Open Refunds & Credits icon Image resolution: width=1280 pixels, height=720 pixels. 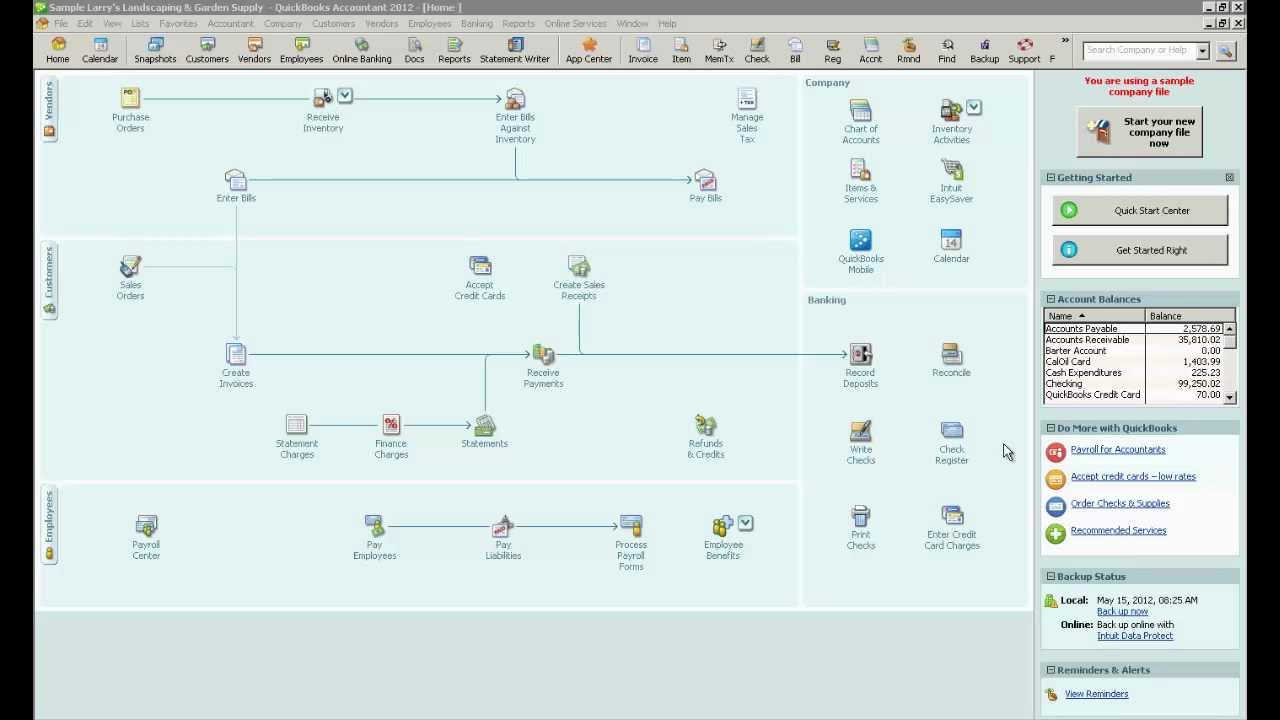pos(705,425)
